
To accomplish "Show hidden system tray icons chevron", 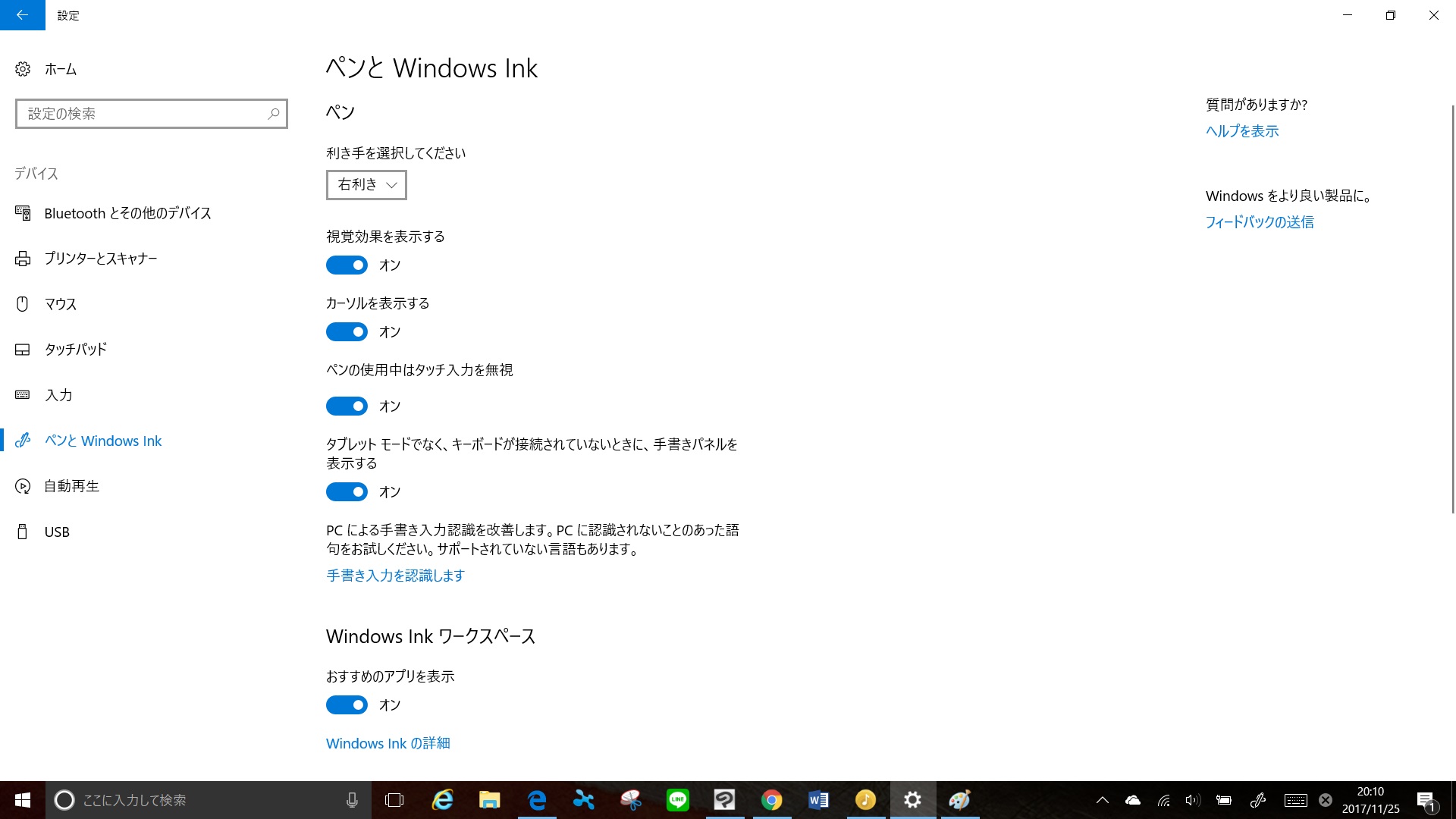I will [x=1102, y=800].
